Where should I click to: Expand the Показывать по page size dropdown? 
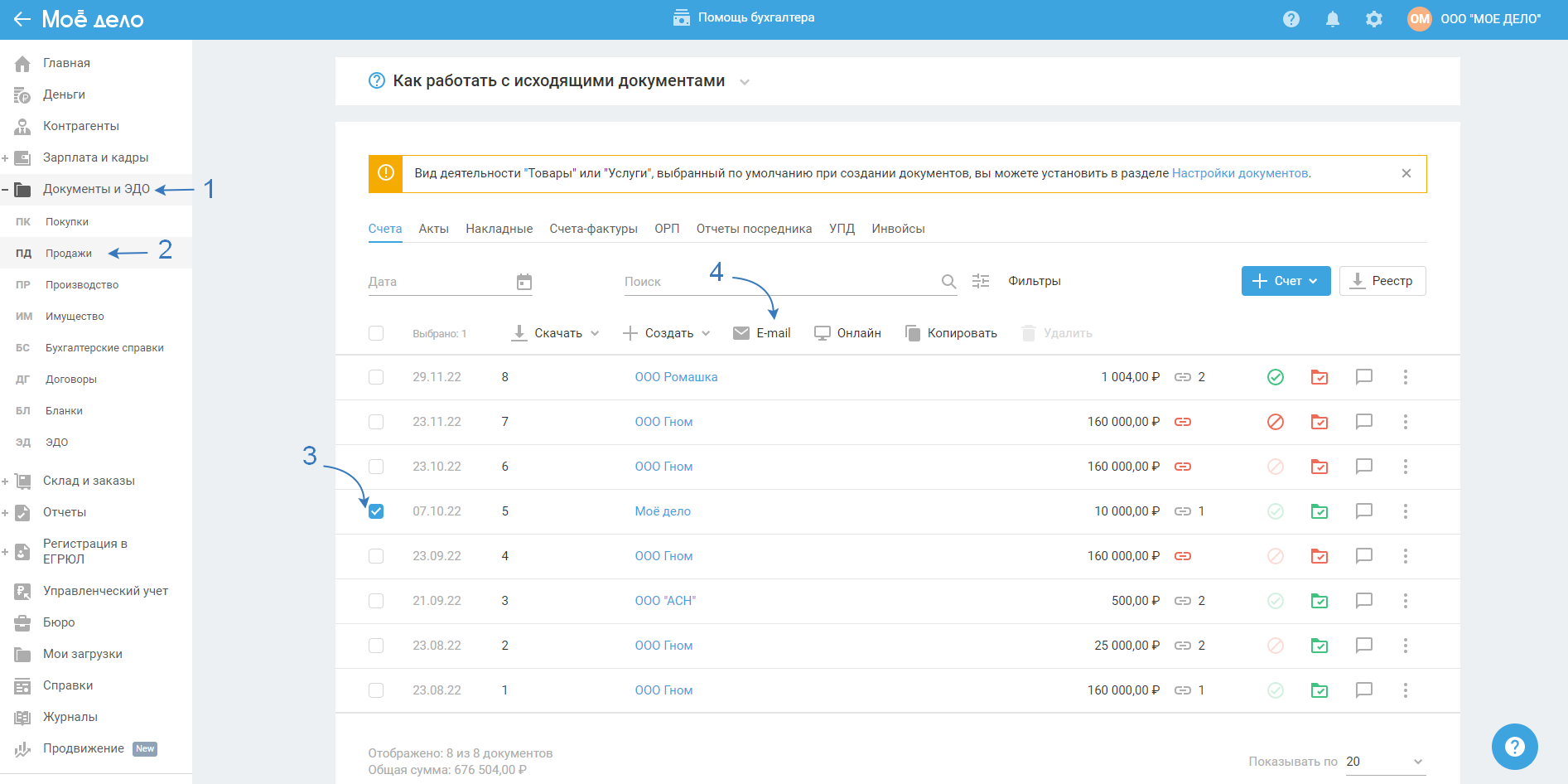click(x=1384, y=762)
